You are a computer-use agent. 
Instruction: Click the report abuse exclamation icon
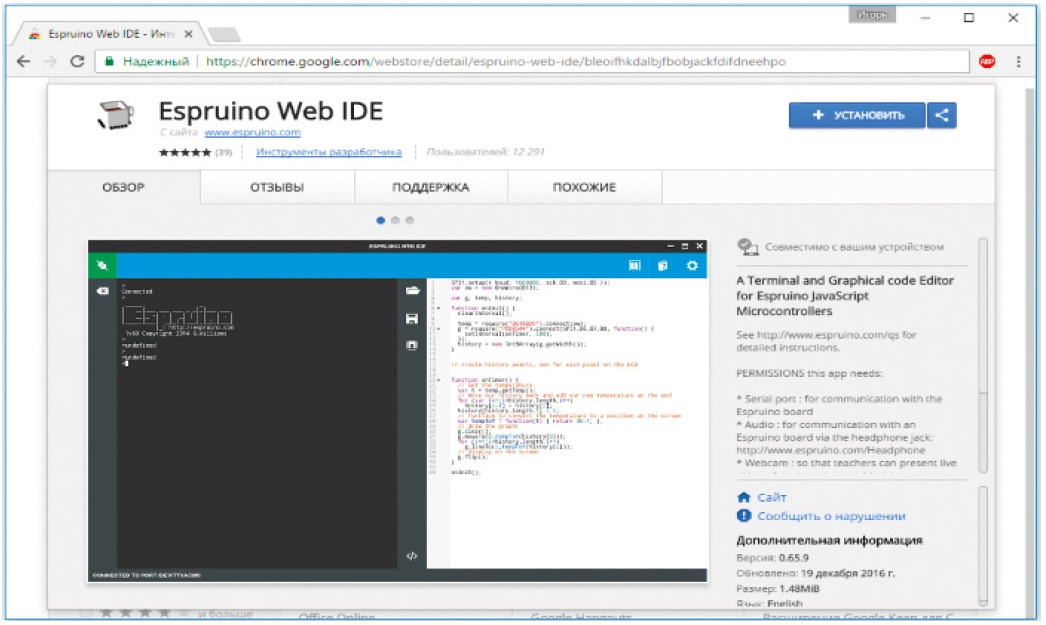pos(744,516)
